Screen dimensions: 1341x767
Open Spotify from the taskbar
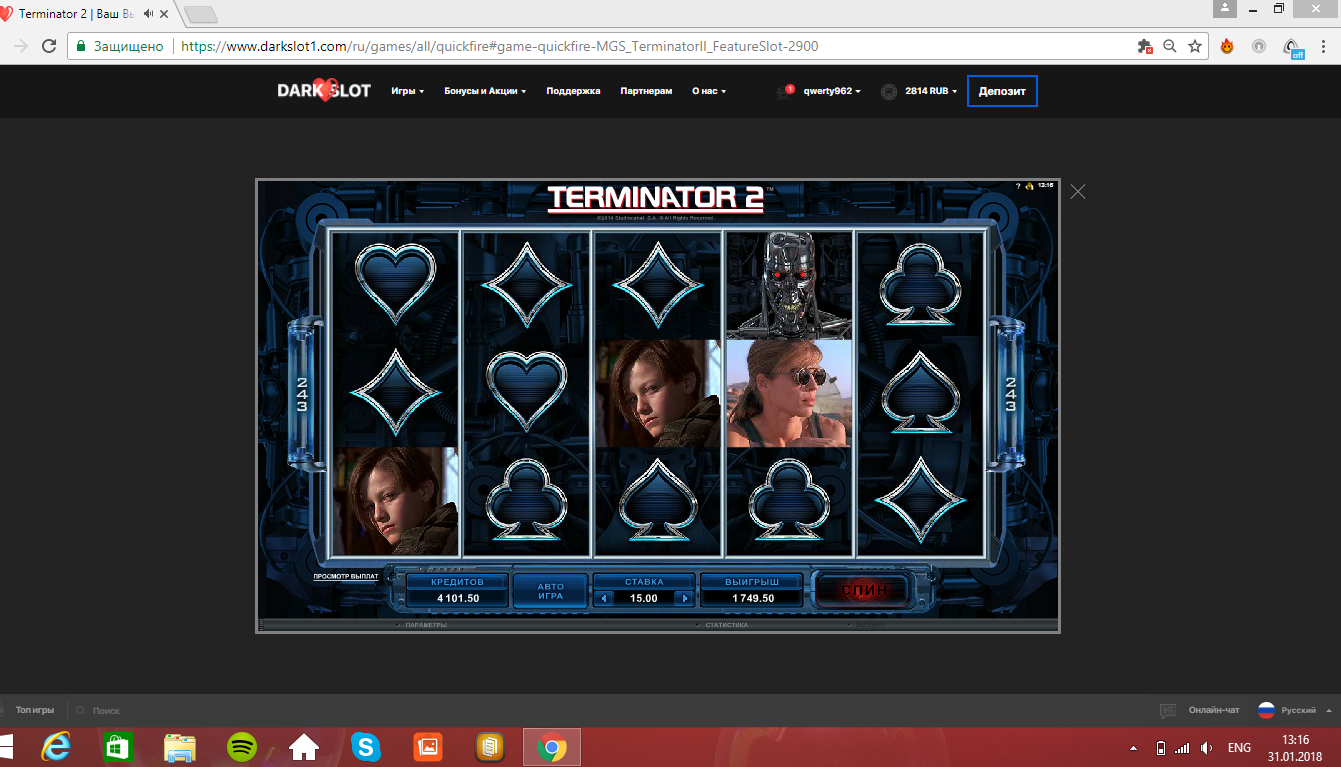coord(242,747)
